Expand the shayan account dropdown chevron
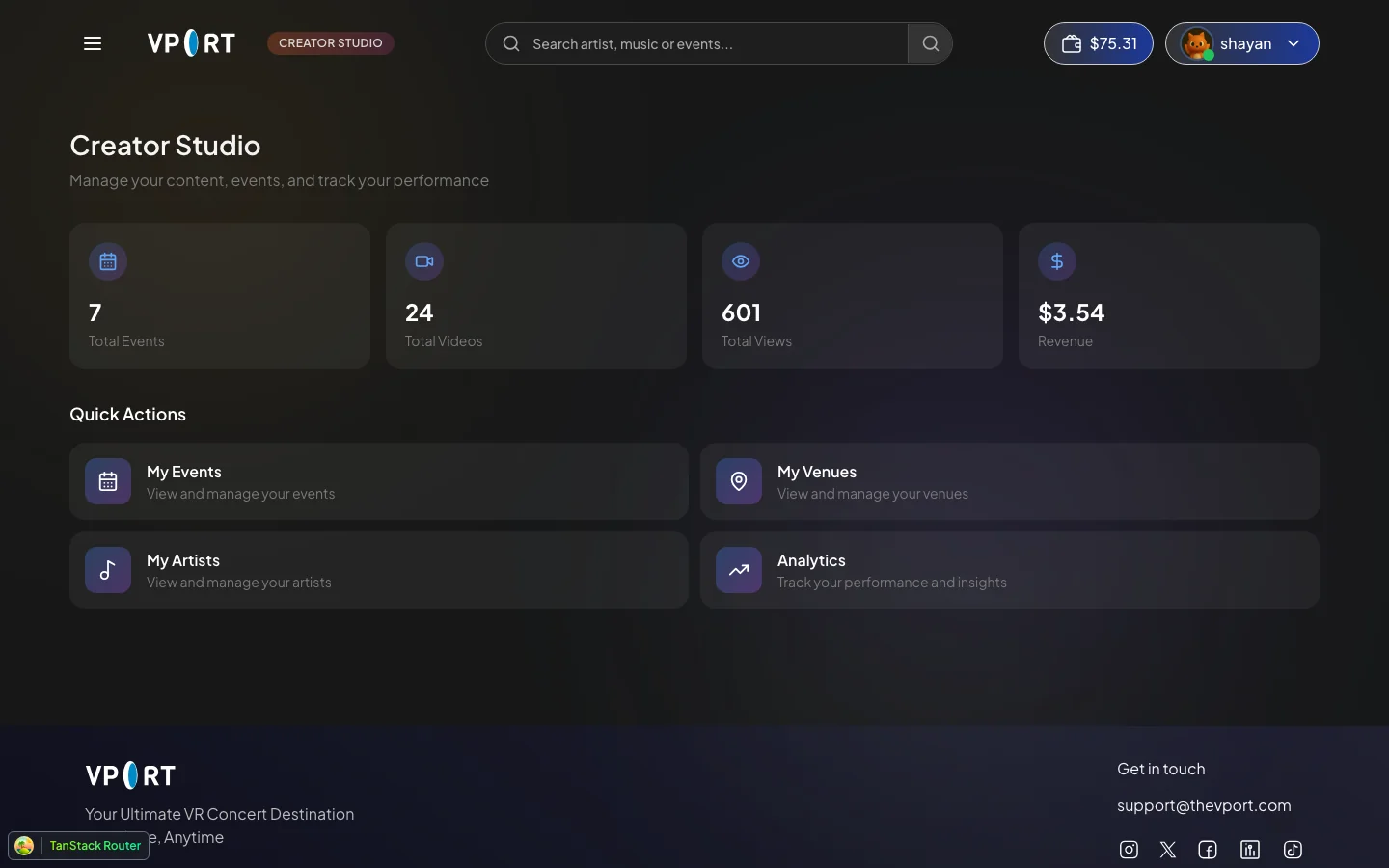 tap(1294, 43)
